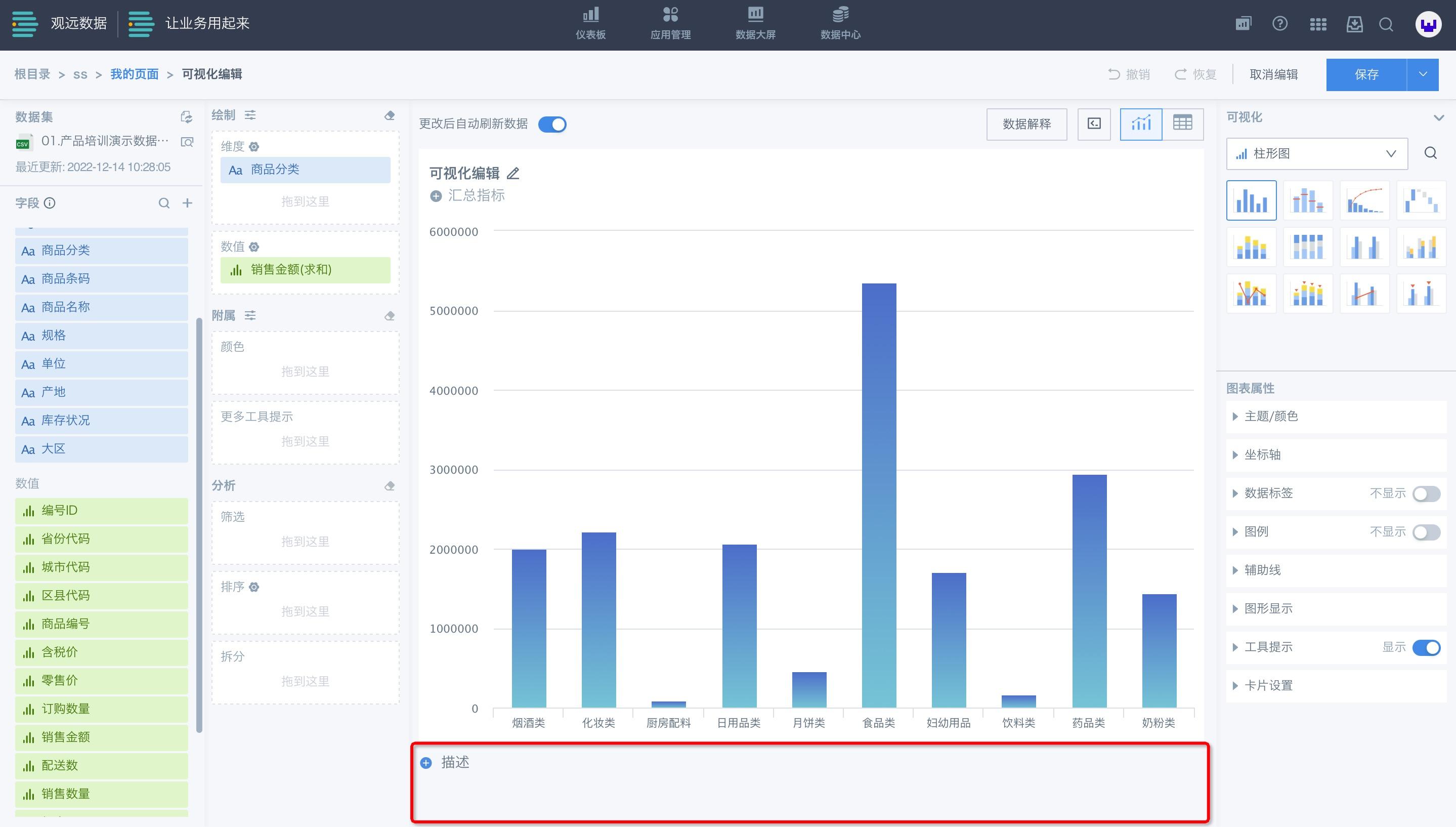This screenshot has height=827, width=1456.
Task: Expand 图形显示 properties
Action: tap(1336, 609)
